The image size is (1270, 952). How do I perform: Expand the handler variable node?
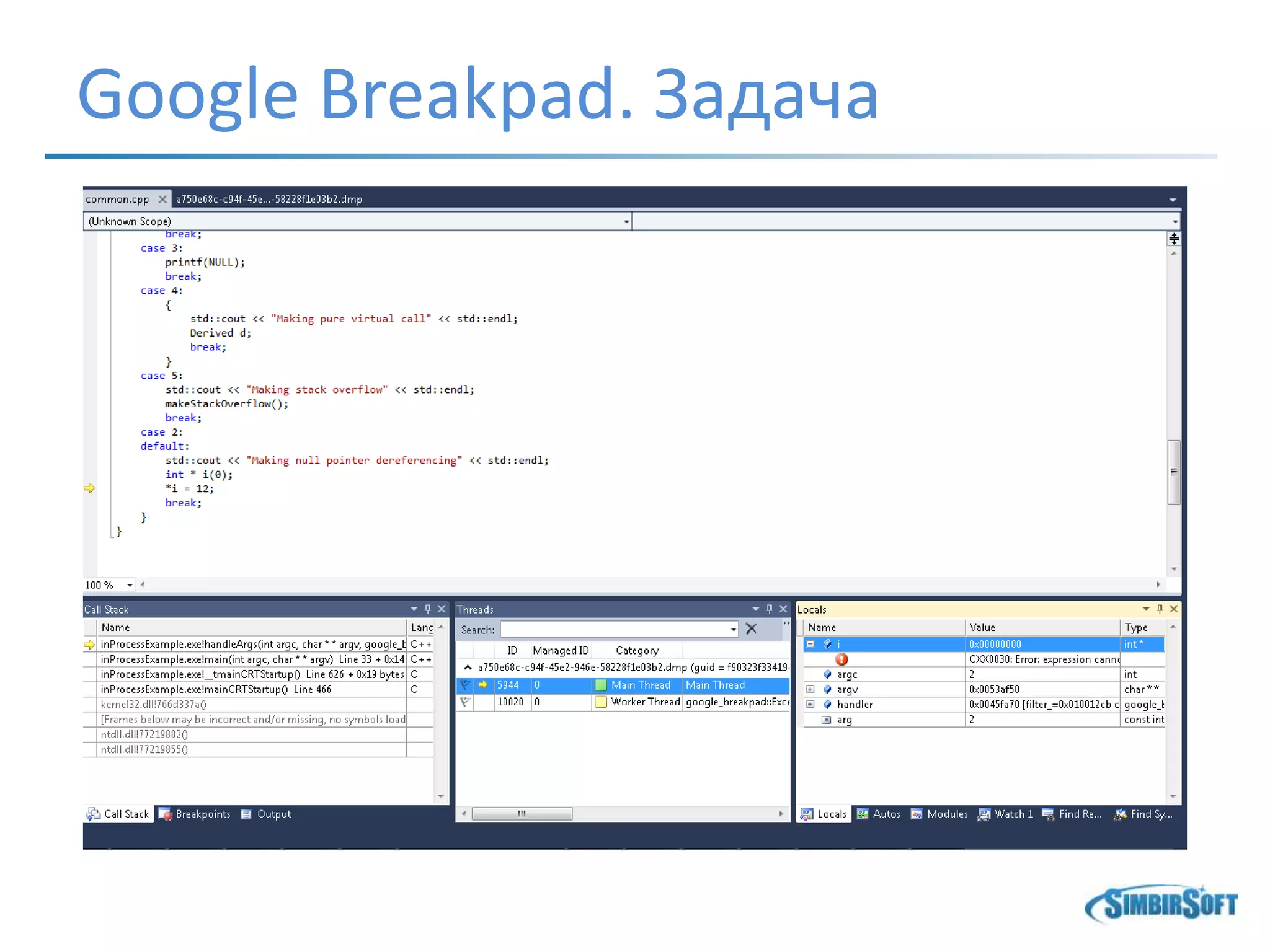[810, 705]
